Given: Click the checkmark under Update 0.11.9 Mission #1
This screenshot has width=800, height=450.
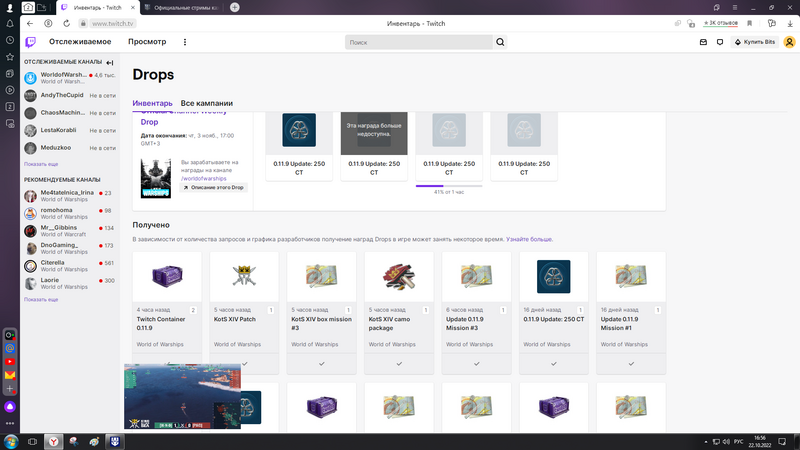Looking at the screenshot, I should (631, 364).
